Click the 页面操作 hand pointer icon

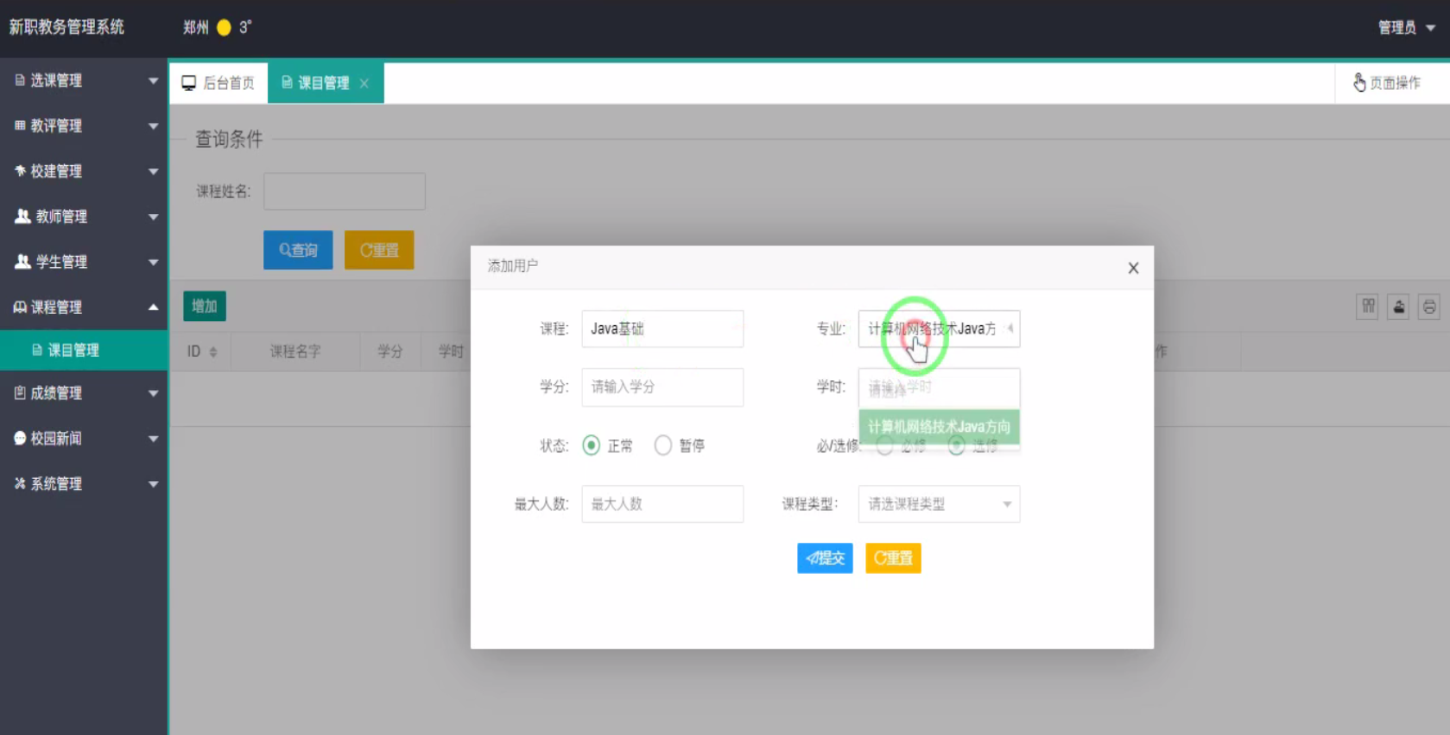(1360, 83)
